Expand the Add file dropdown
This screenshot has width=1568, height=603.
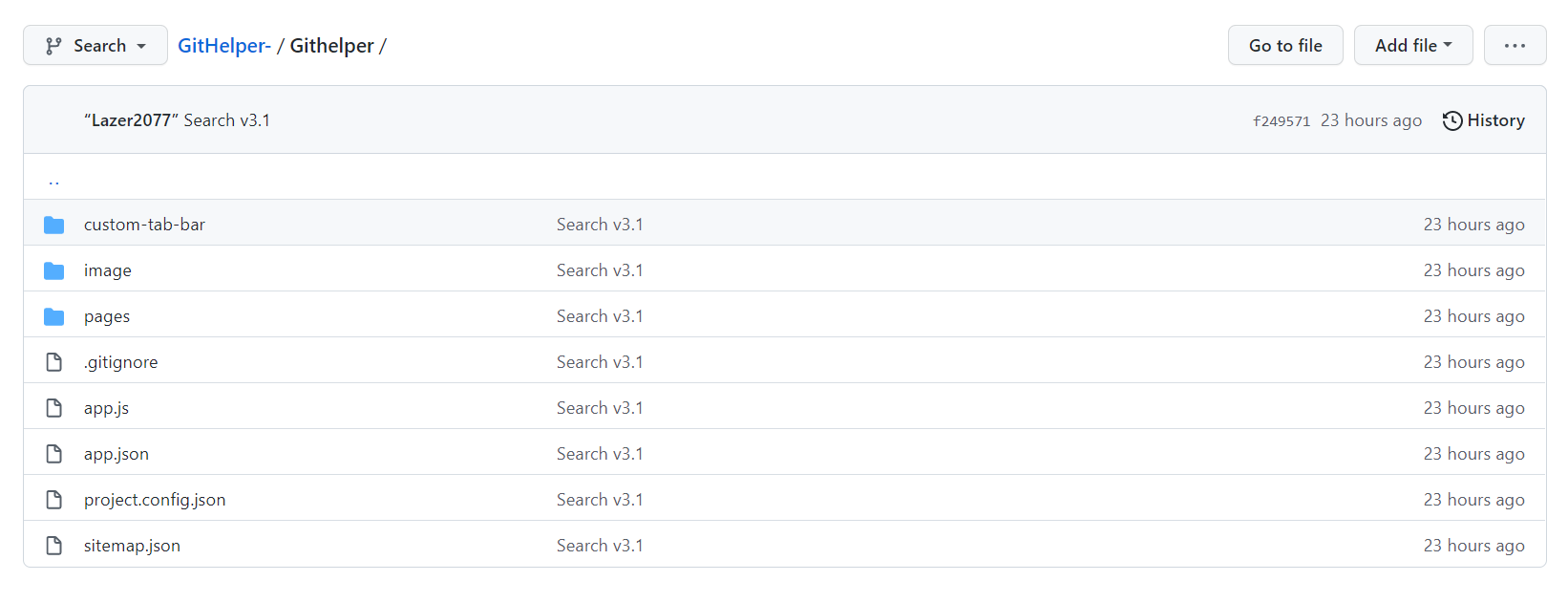1413,45
